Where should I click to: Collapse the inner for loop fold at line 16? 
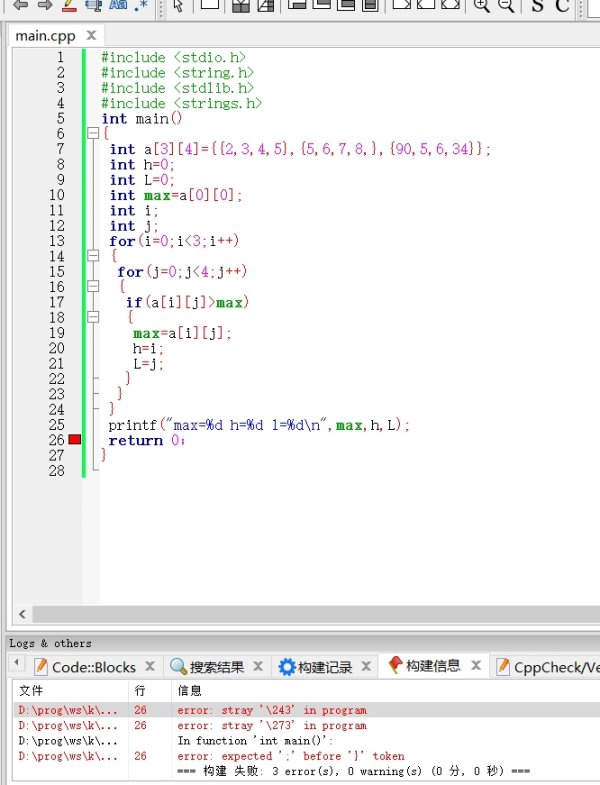click(93, 287)
